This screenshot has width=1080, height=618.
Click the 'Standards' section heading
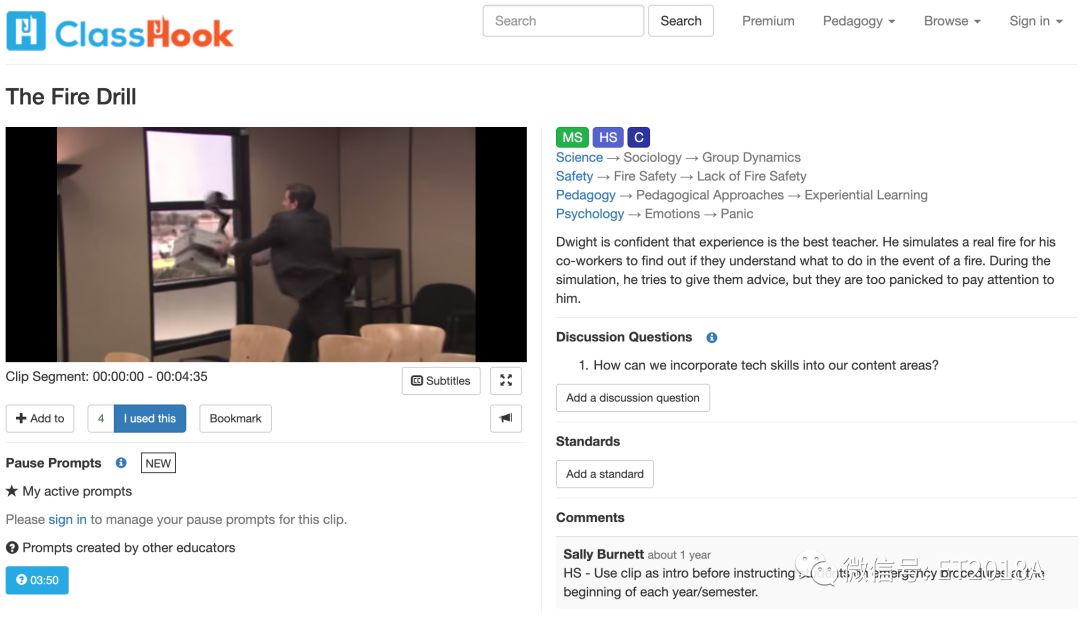click(588, 442)
